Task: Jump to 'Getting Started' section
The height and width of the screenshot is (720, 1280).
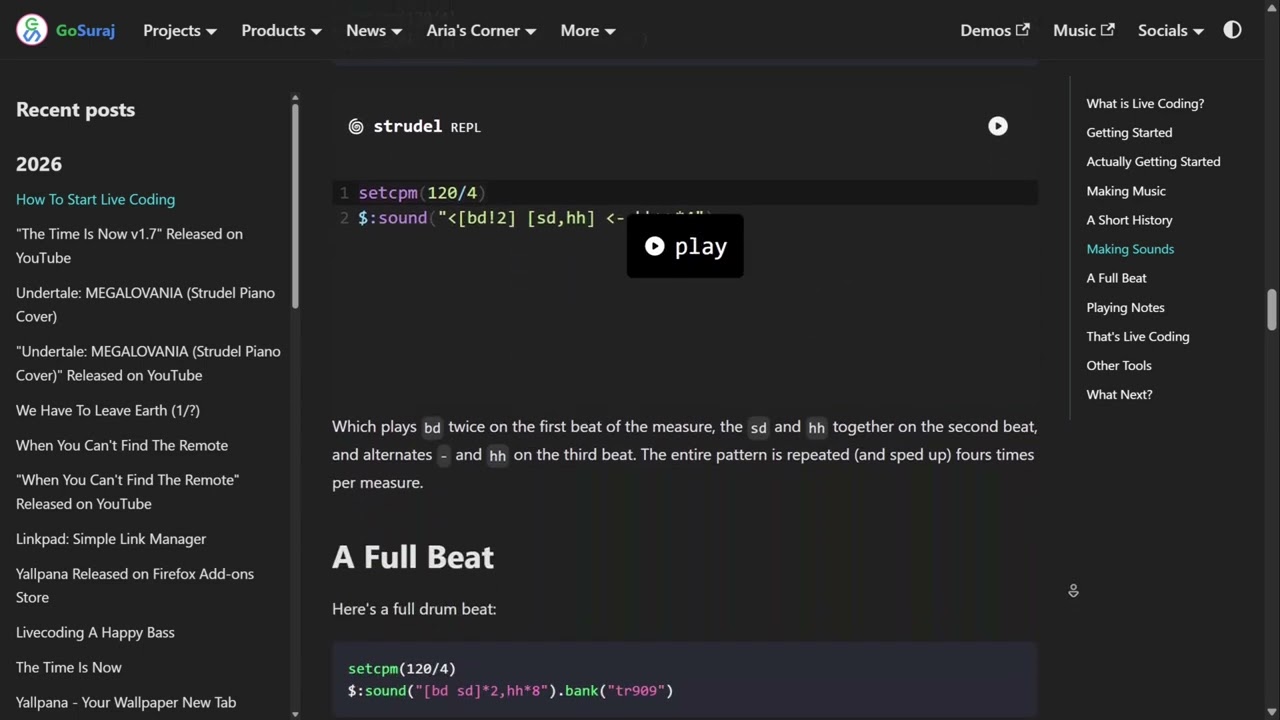Action: point(1129,132)
